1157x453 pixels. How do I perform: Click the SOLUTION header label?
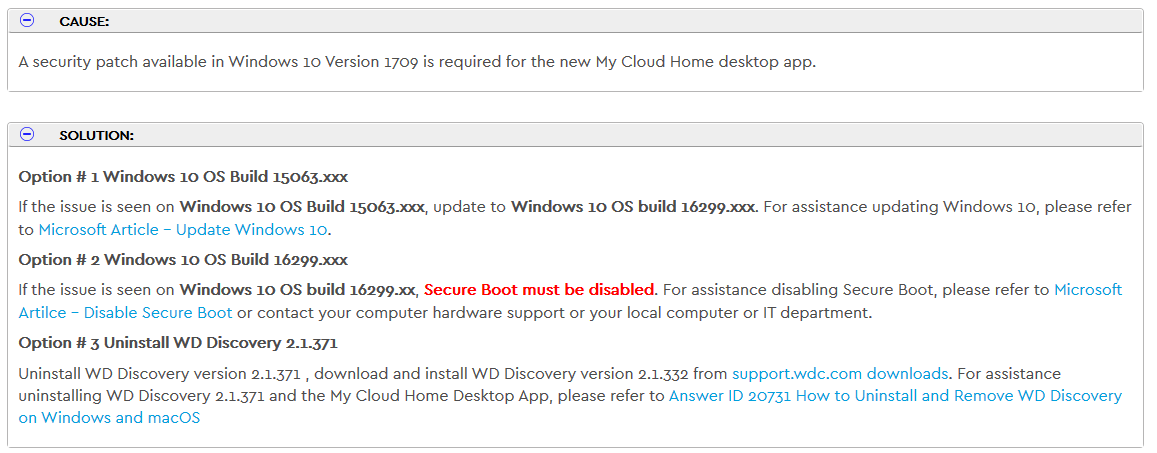coord(96,136)
